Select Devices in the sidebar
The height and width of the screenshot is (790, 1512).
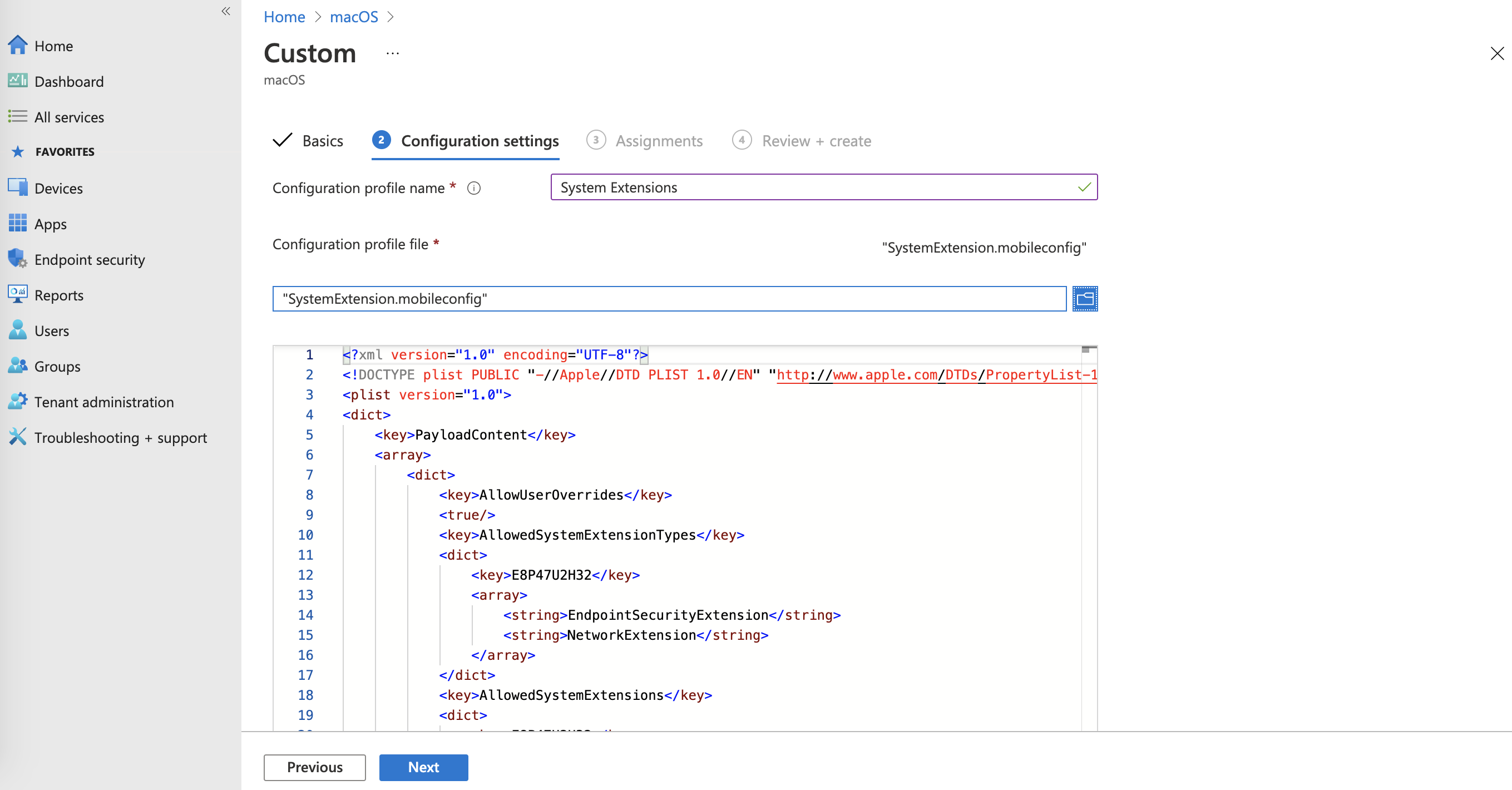58,188
